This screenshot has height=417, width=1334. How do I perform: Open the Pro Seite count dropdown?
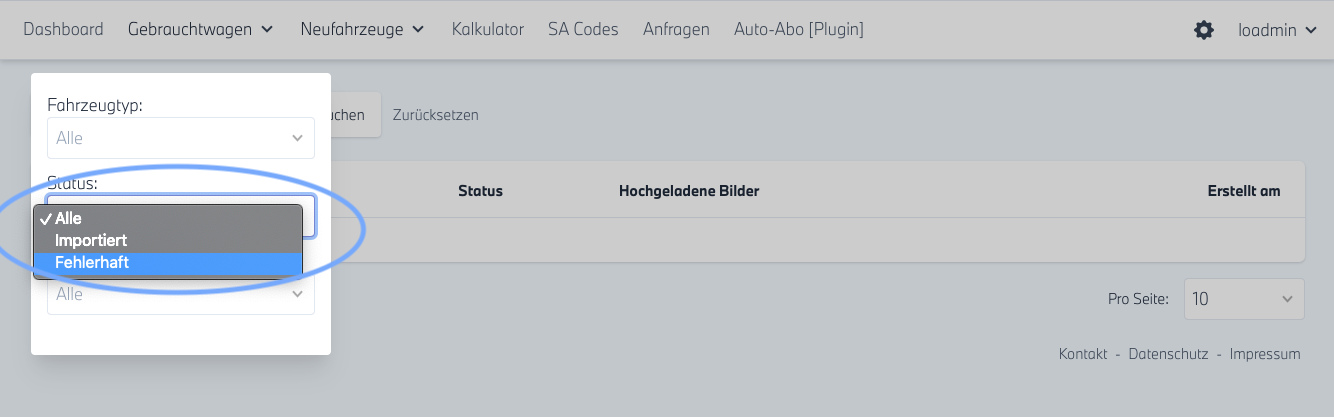pyautogui.click(x=1244, y=299)
